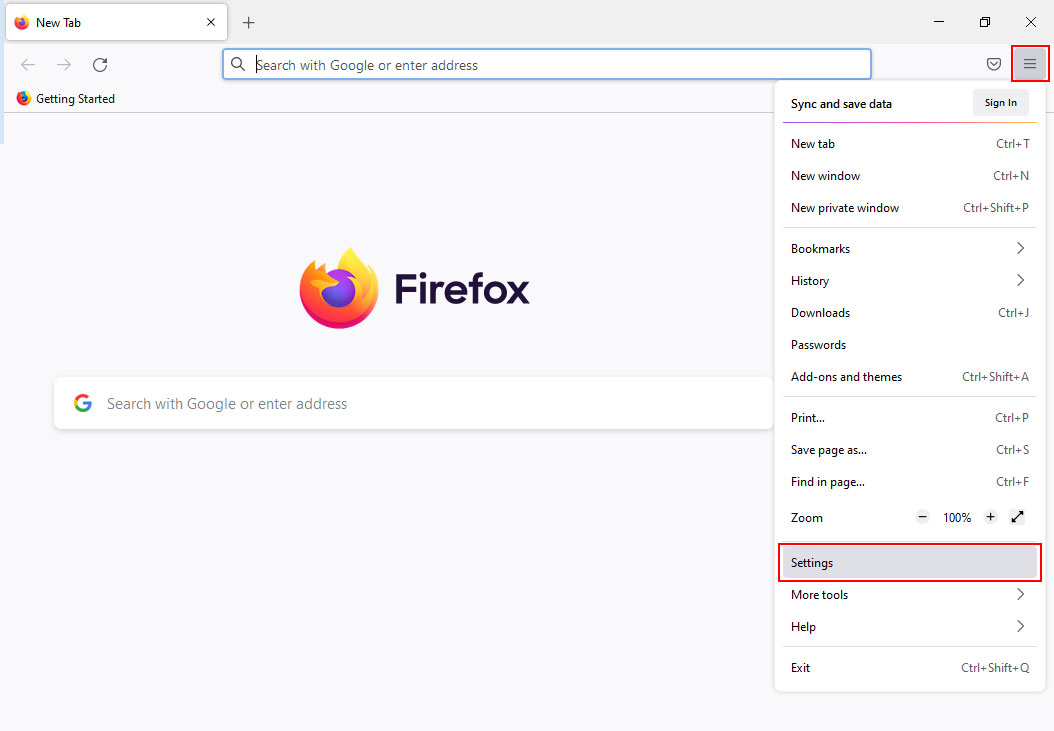Select New window menu item
The height and width of the screenshot is (731, 1054).
point(909,176)
